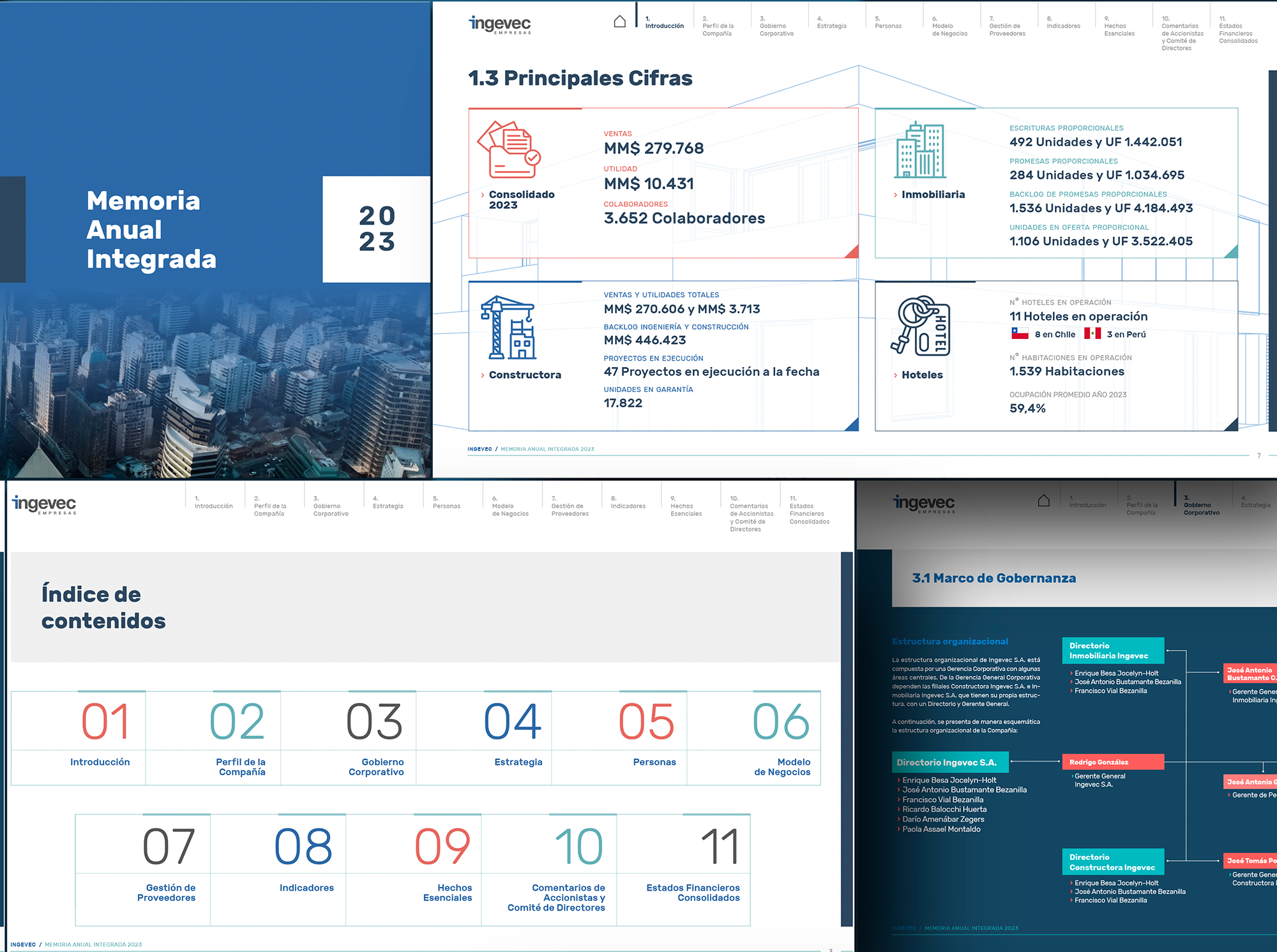Click the MM$ 279.768 ventas value

click(654, 148)
